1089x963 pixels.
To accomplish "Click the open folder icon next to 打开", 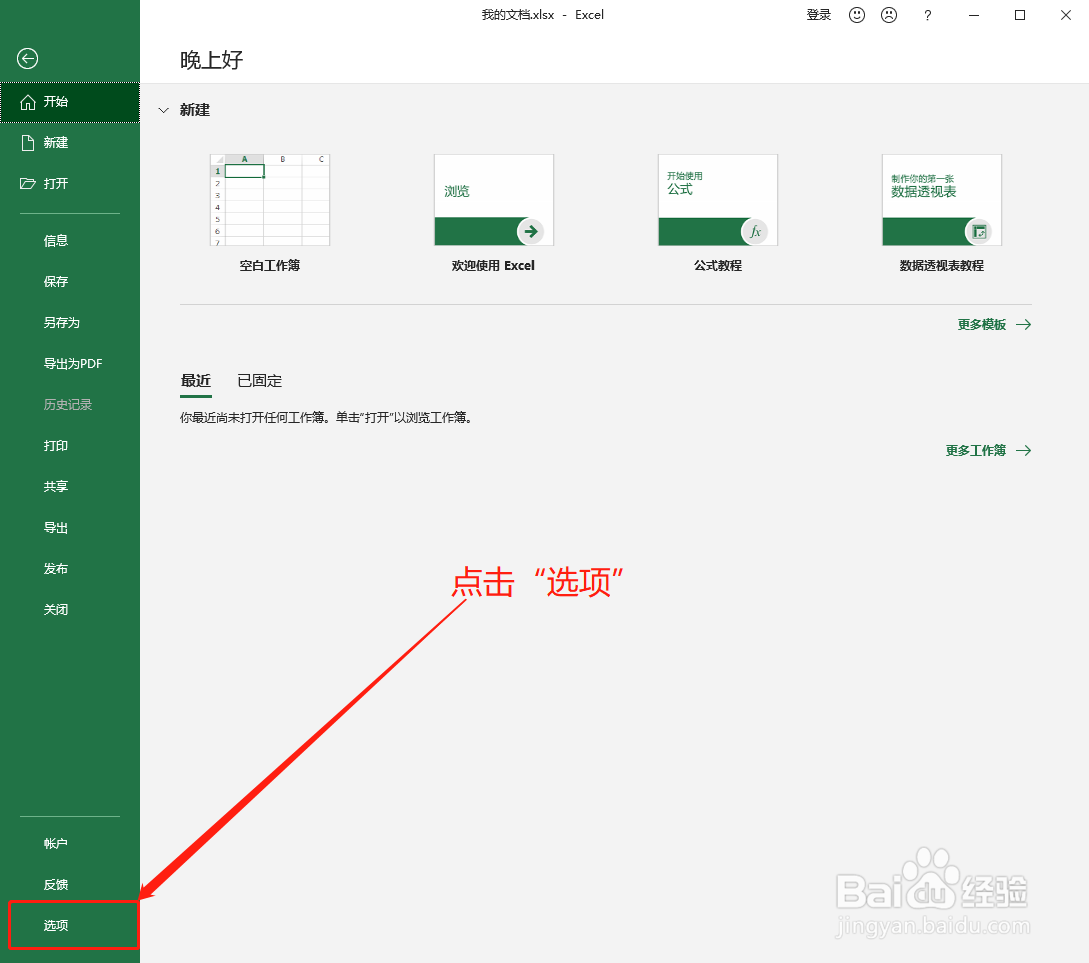I will (28, 184).
